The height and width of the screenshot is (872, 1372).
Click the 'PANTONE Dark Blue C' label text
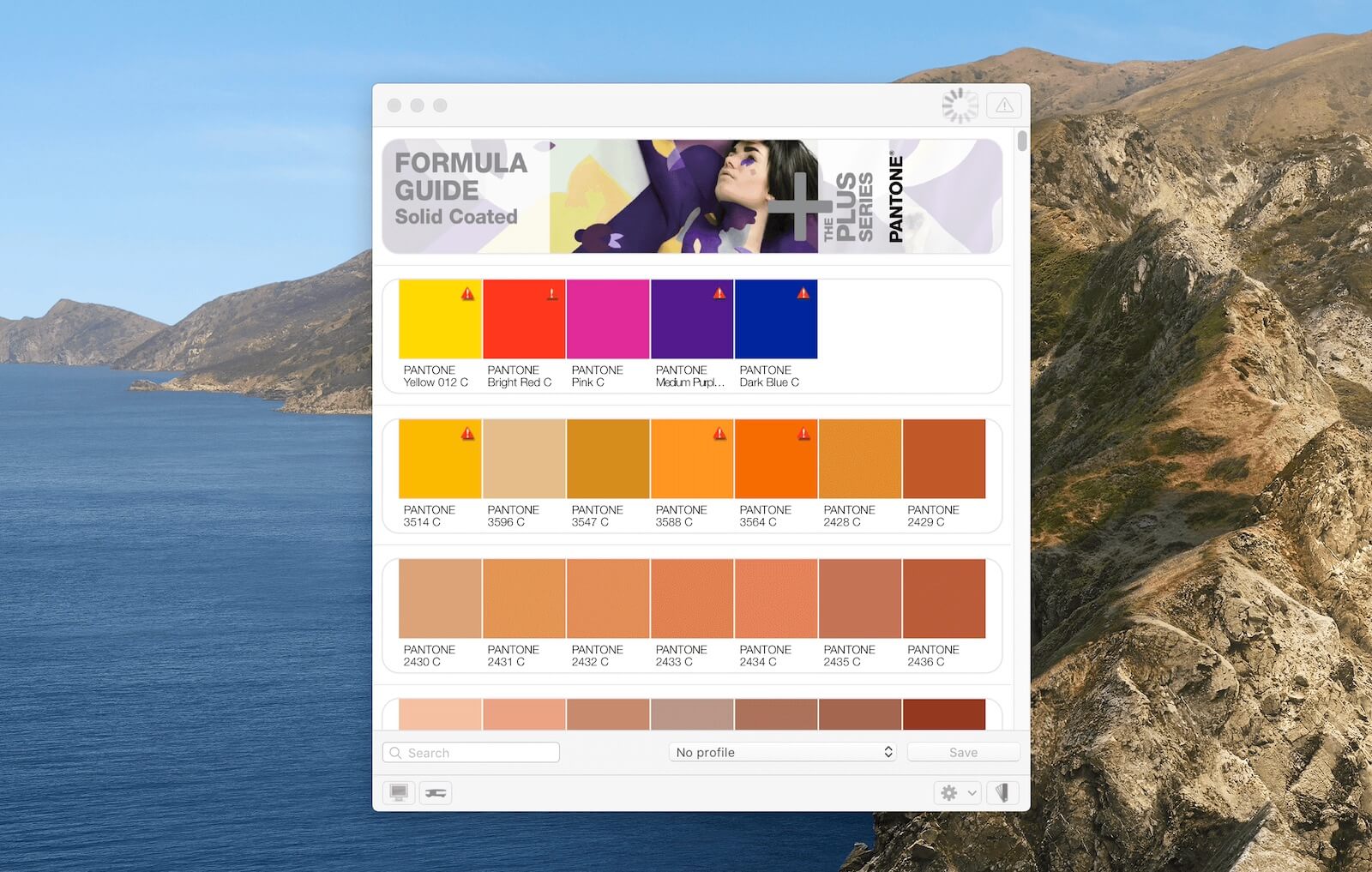(769, 376)
